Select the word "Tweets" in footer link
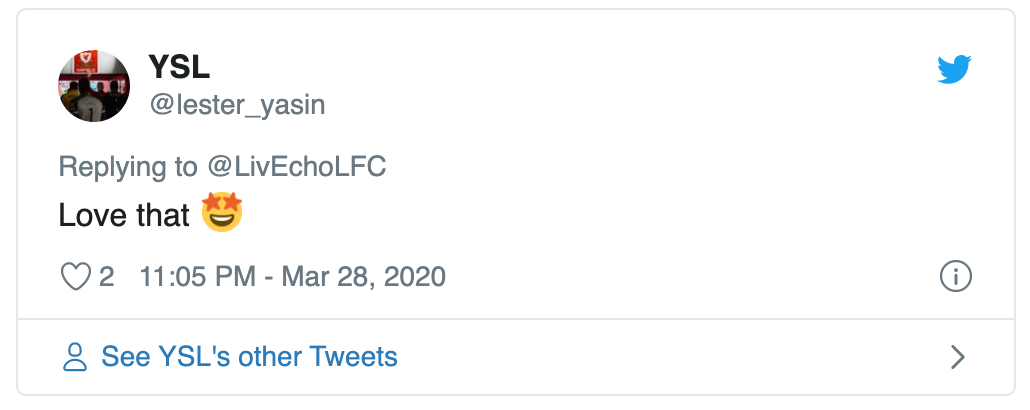This screenshot has height=410, width=1030. click(353, 357)
